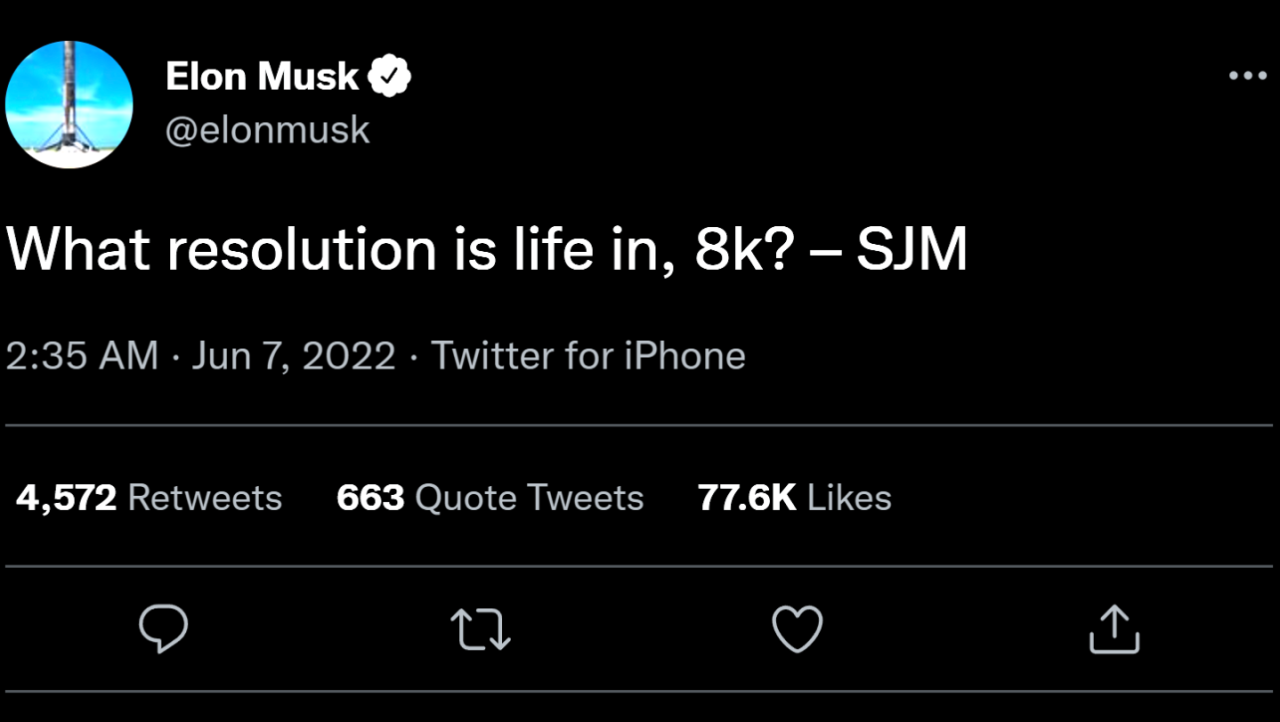Click the Twitter for iPhone source label

click(x=588, y=356)
